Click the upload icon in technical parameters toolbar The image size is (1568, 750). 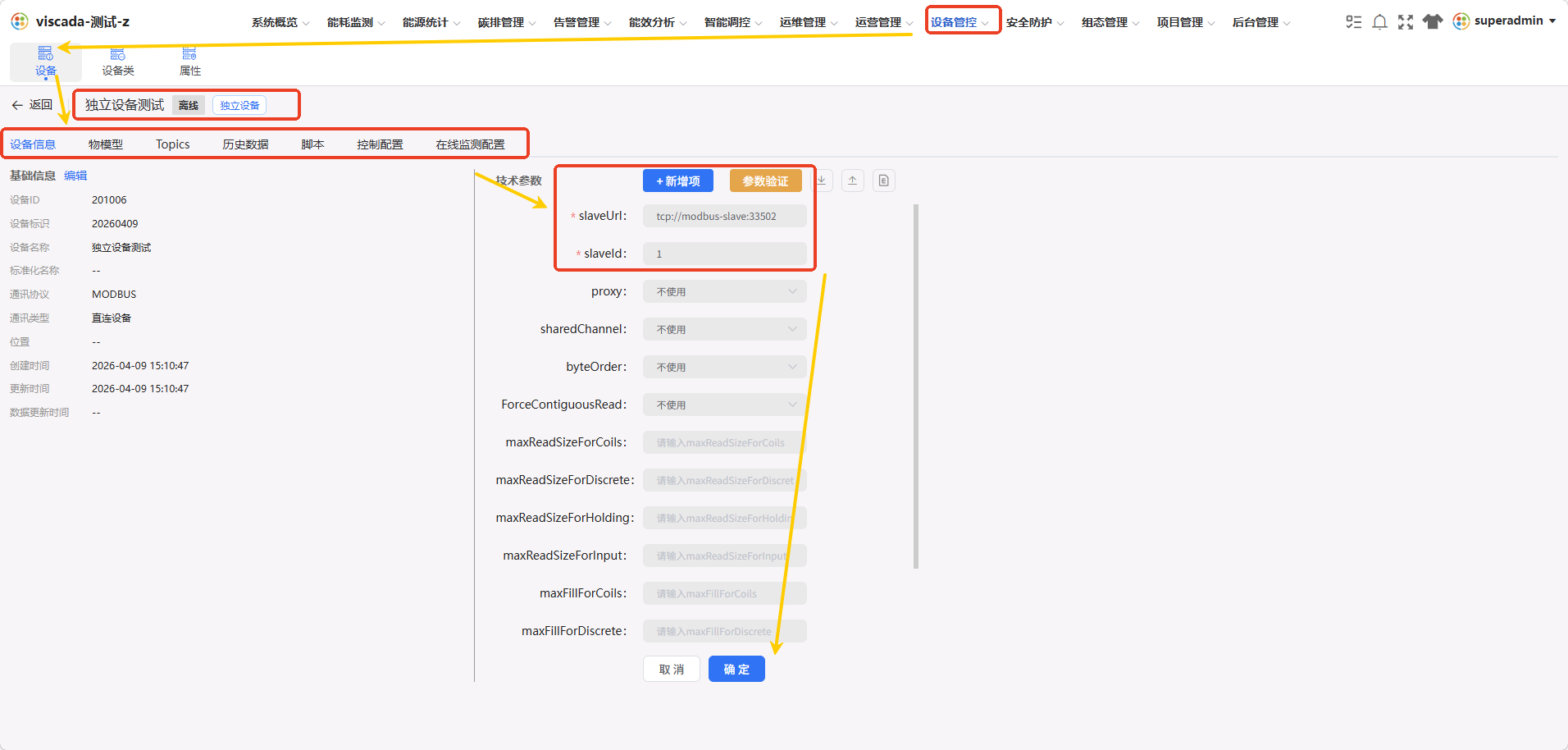tap(853, 181)
